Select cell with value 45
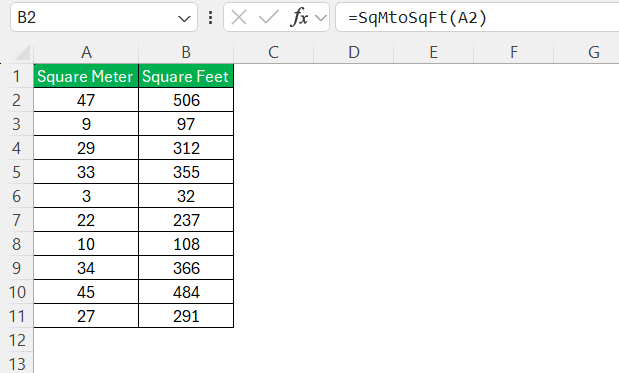The width and height of the screenshot is (619, 373). [86, 292]
